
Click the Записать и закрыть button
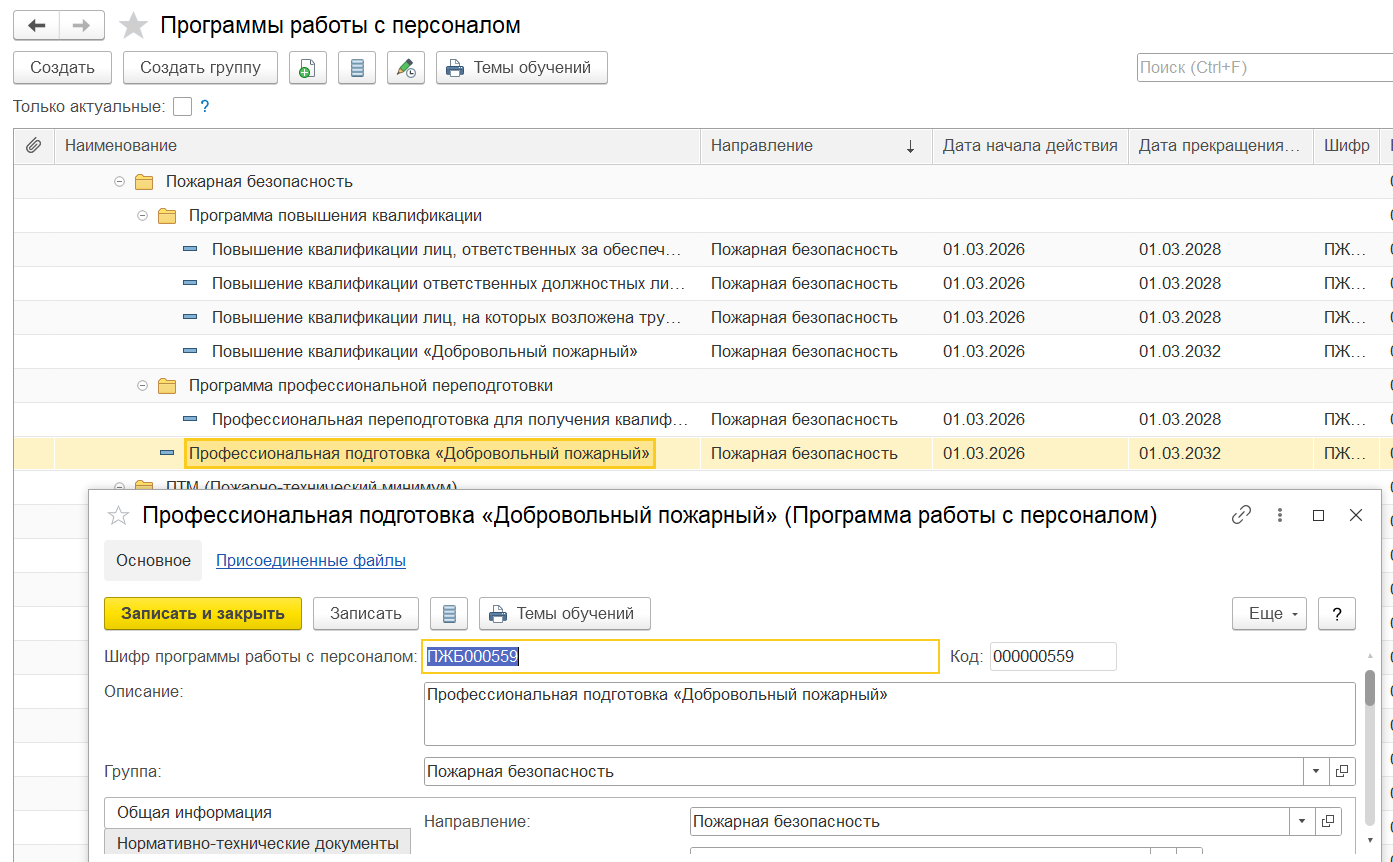tap(203, 614)
